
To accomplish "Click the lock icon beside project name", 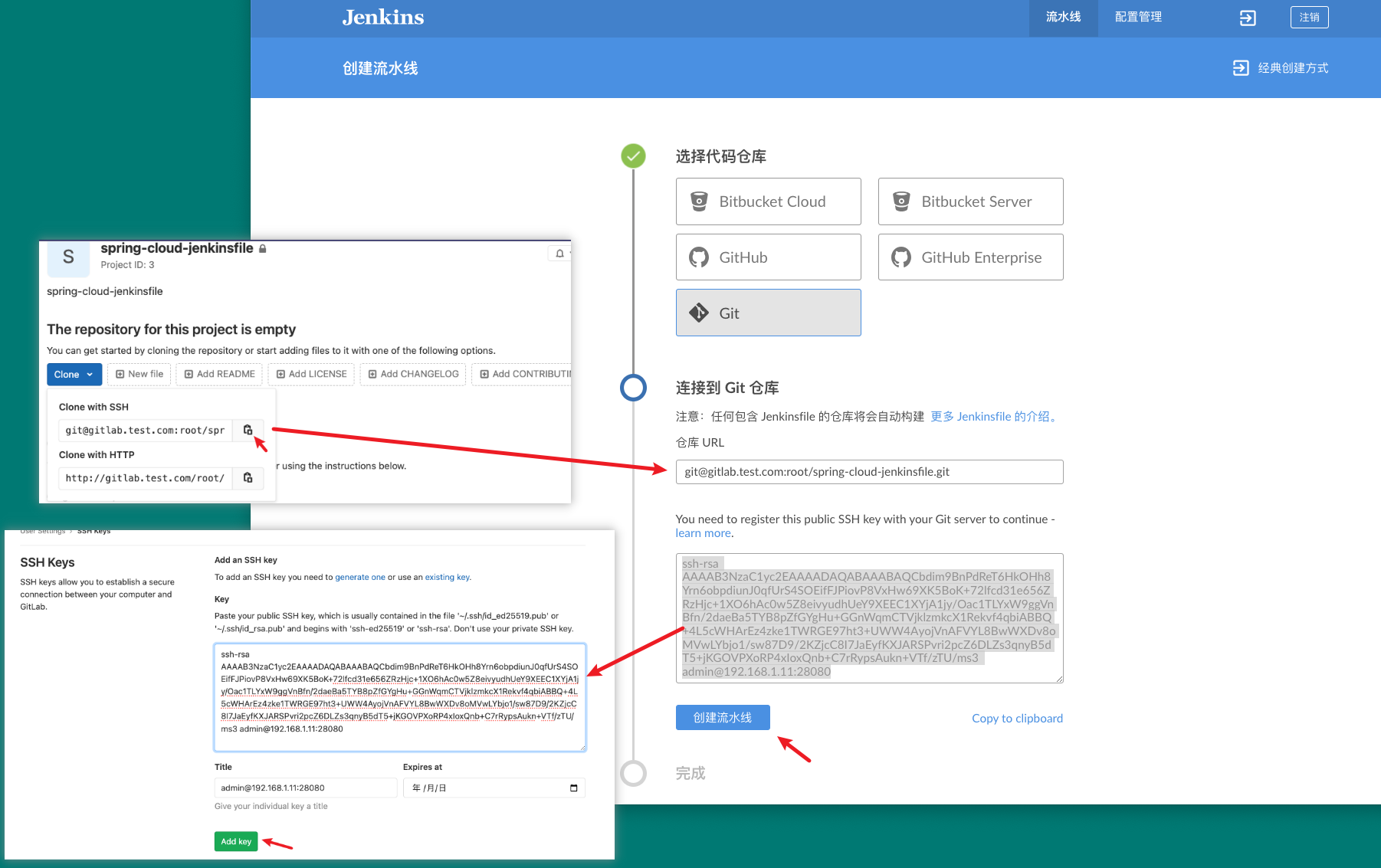I will 262,249.
